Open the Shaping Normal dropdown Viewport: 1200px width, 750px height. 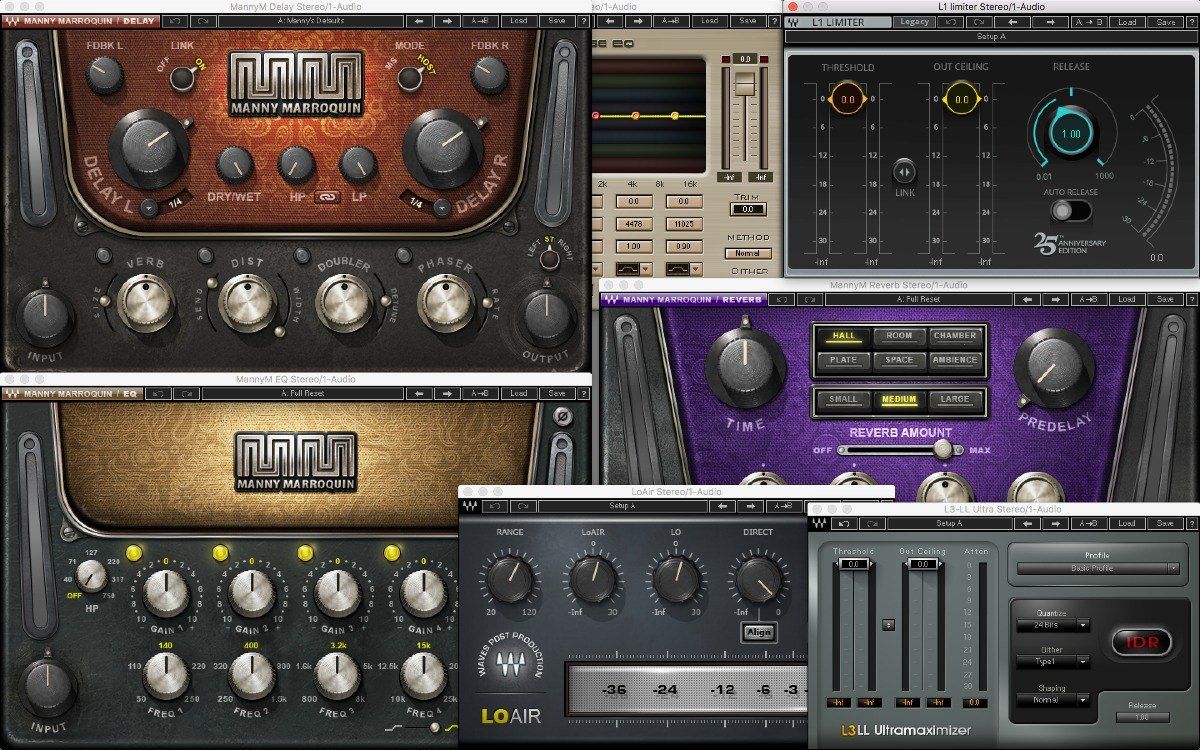tap(1053, 700)
